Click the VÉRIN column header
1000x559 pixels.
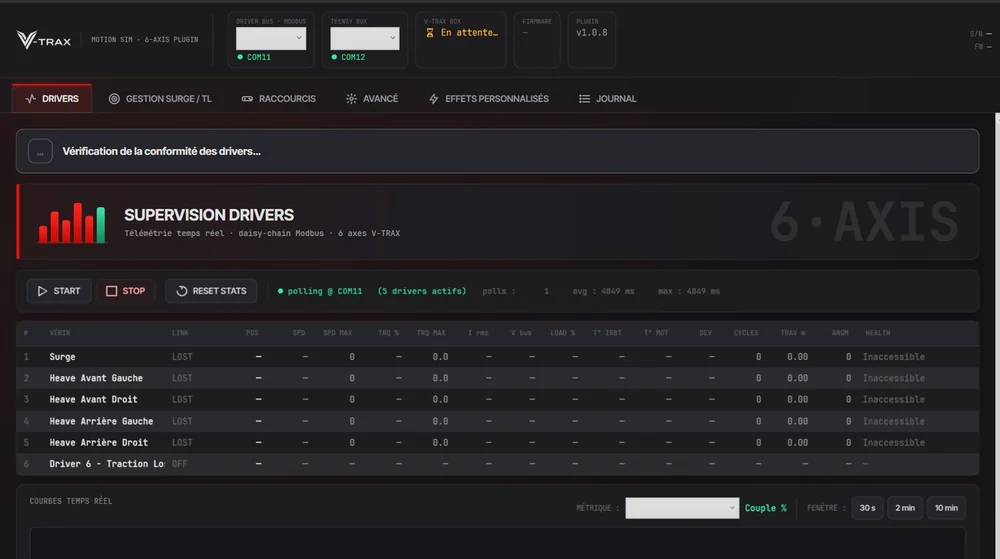(60, 333)
